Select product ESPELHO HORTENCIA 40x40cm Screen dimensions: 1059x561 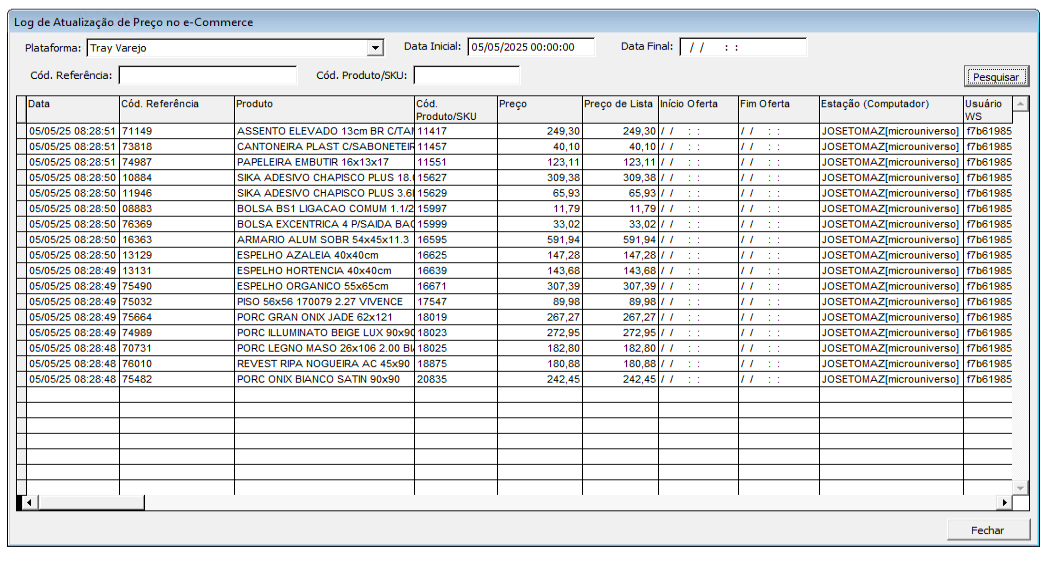pos(325,271)
